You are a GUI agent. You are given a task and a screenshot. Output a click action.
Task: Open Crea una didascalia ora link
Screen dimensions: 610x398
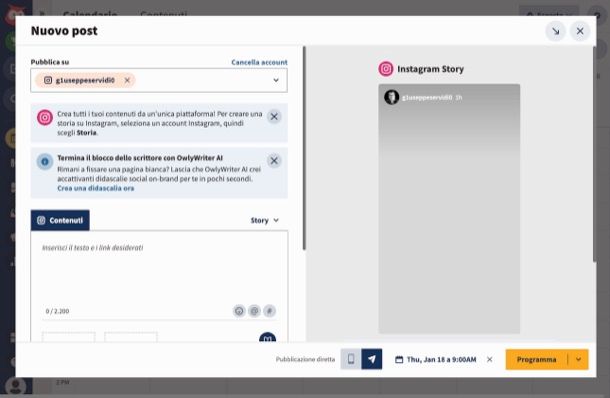[x=96, y=188]
